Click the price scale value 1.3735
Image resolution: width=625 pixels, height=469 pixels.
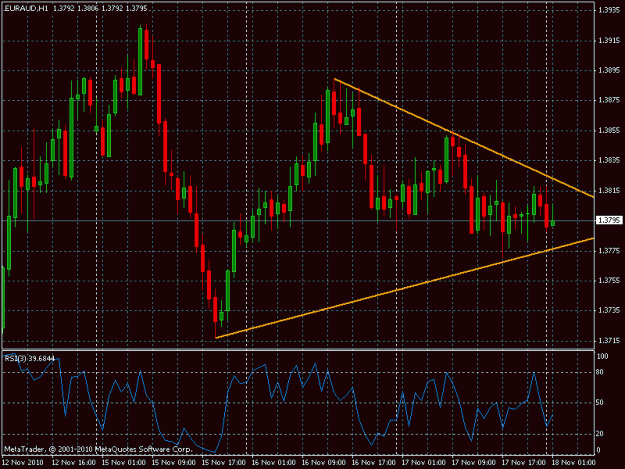coord(609,310)
